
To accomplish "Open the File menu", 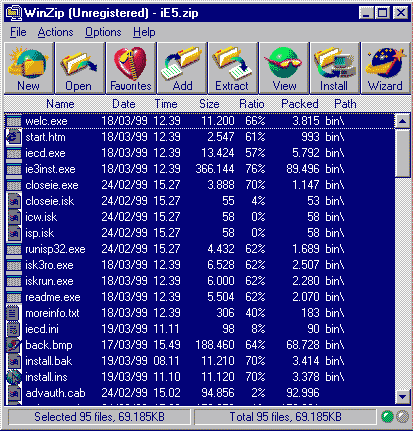I will coord(18,32).
